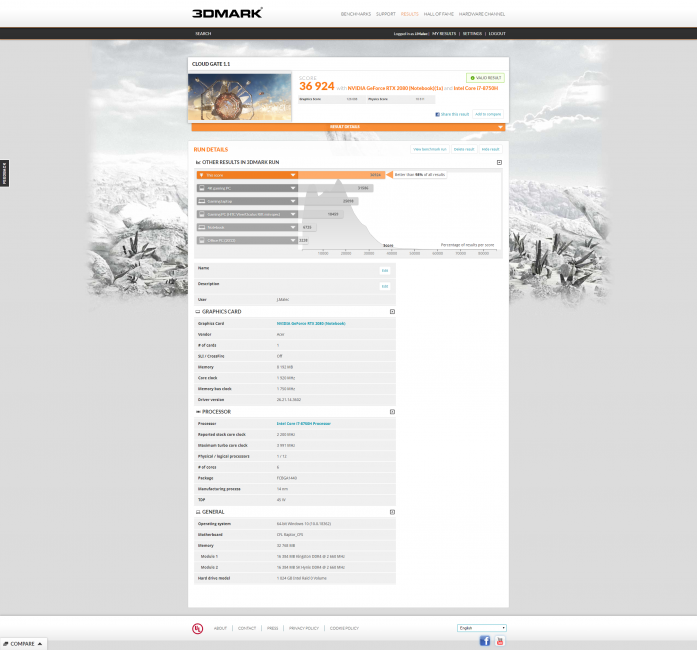Open the Search link in dark bar
697x650 pixels.
pos(203,34)
